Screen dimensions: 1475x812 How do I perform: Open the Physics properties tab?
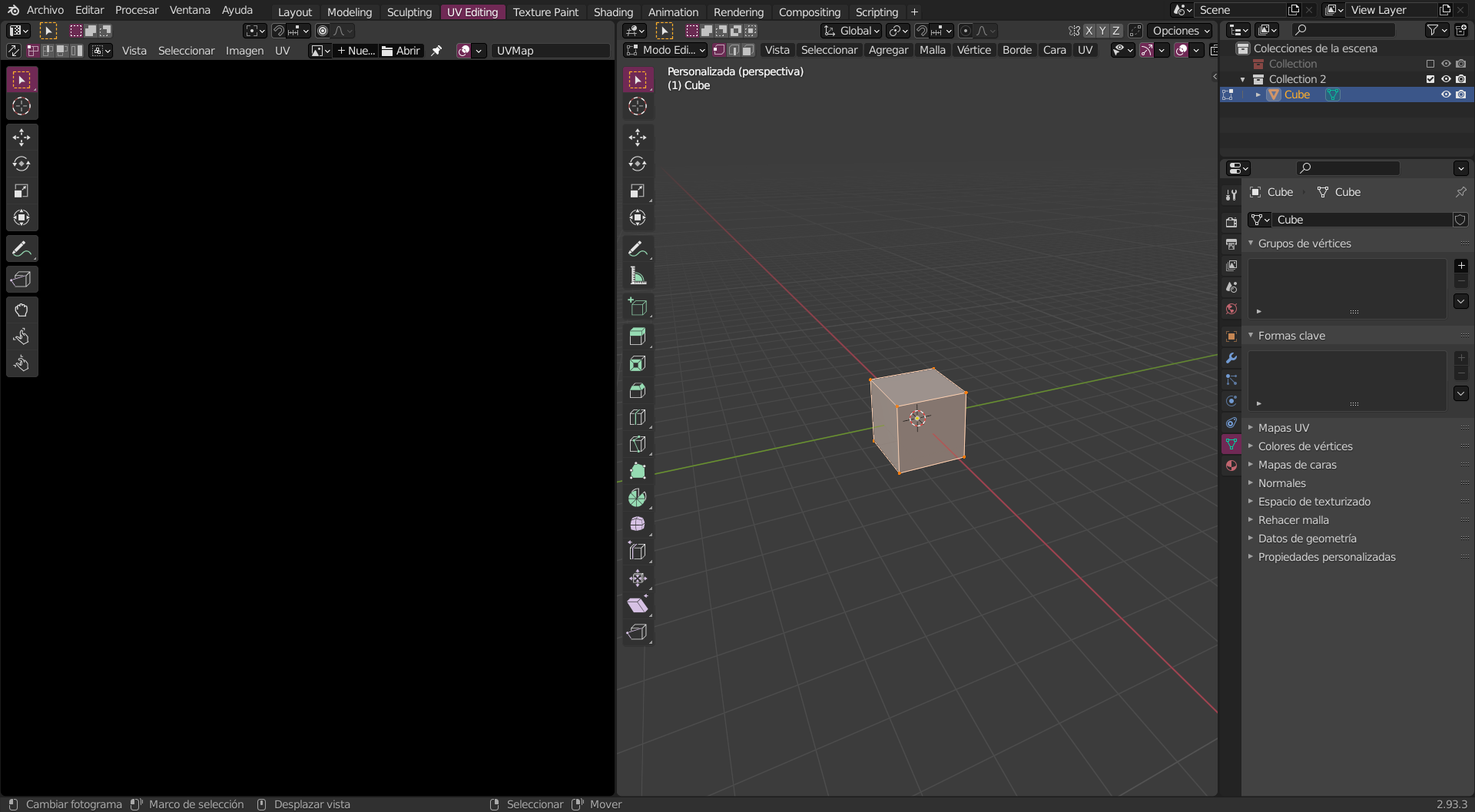point(1231,401)
